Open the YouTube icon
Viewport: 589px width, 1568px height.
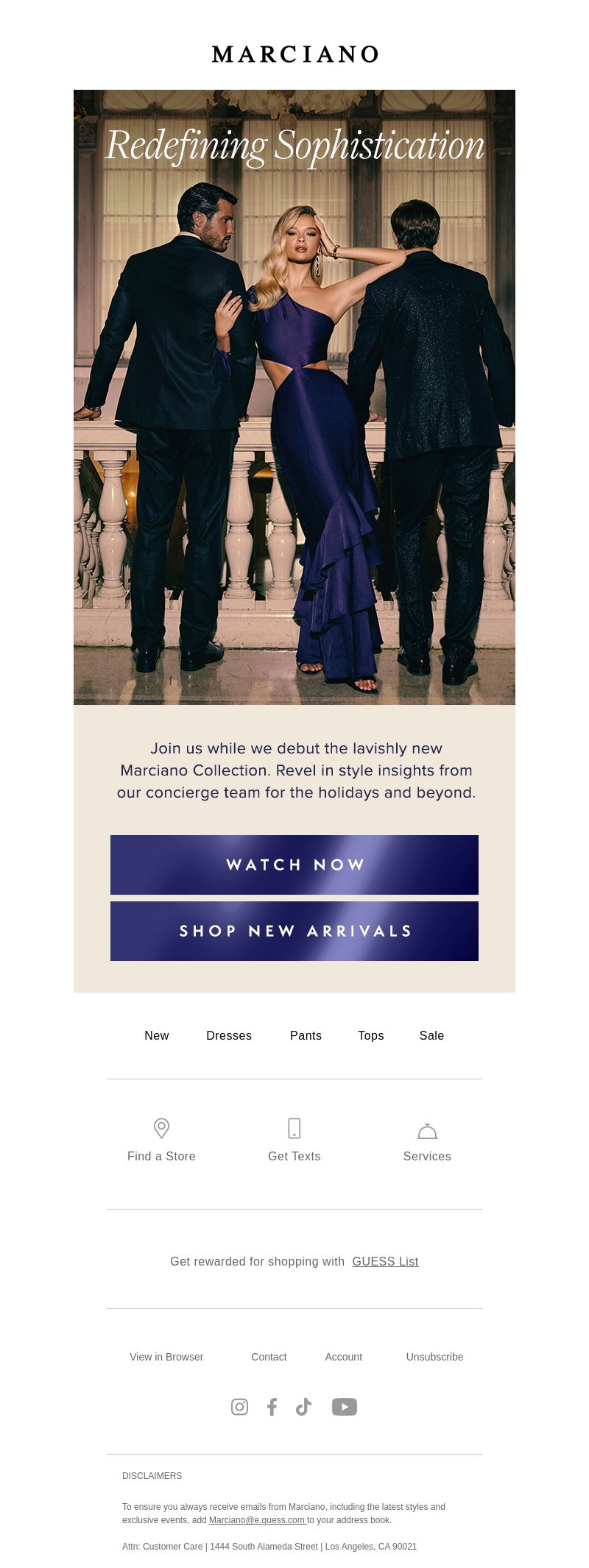click(345, 1407)
